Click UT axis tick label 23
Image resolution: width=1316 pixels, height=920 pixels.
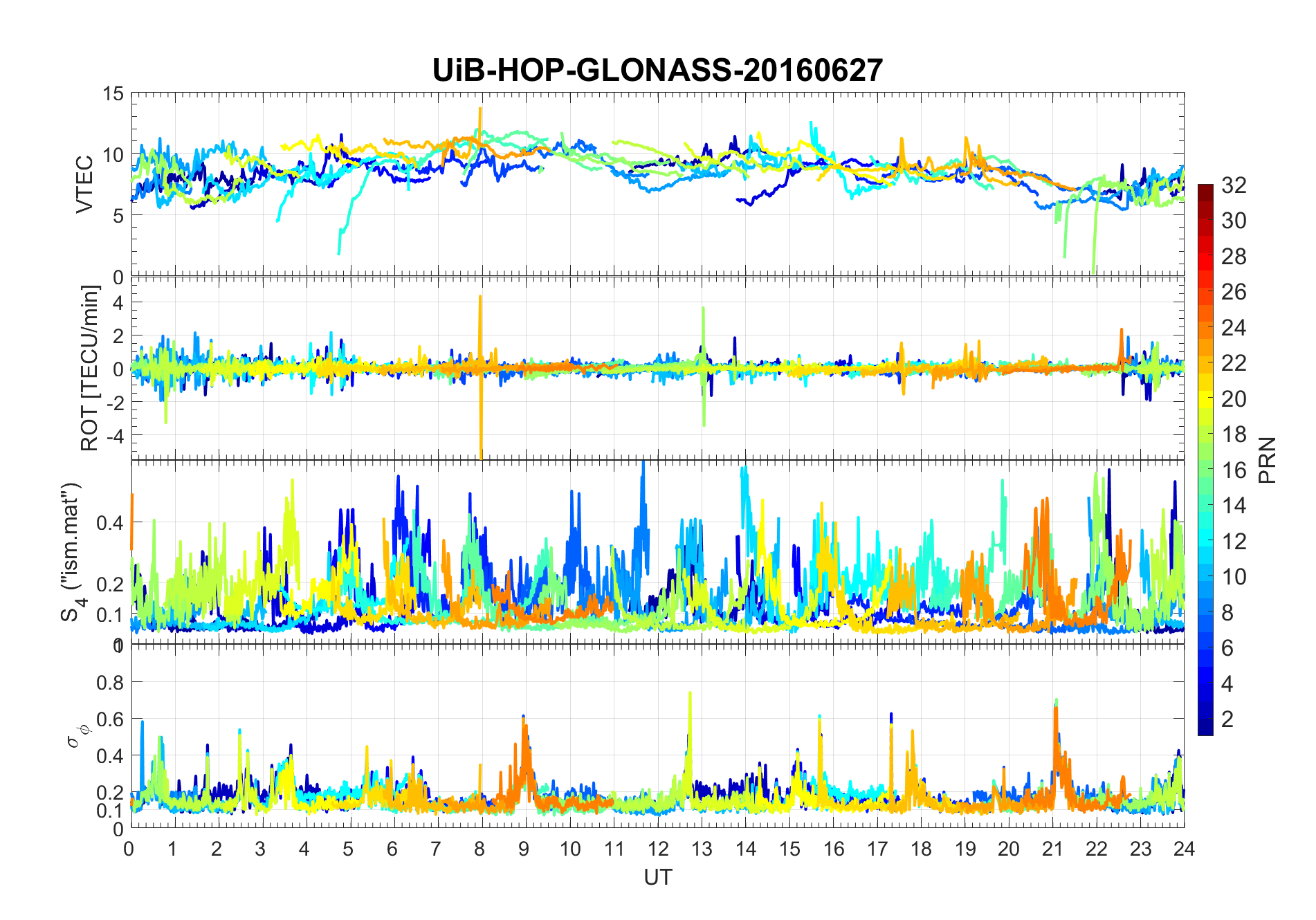(1140, 849)
